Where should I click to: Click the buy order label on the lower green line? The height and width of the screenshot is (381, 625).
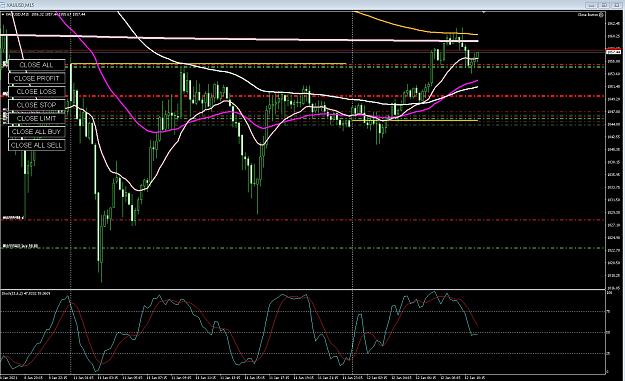(20, 246)
